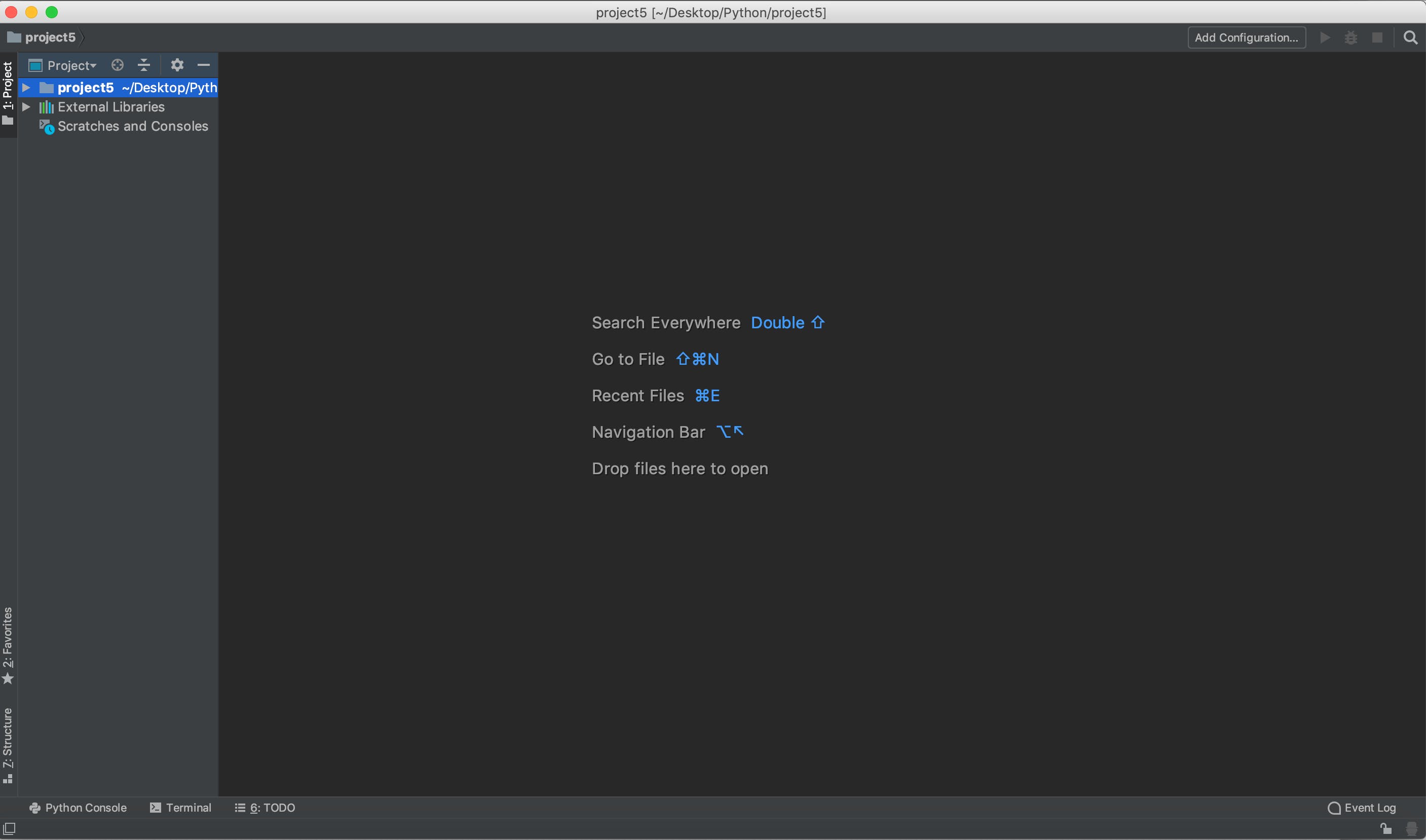Open the Terminal tab

[180, 808]
